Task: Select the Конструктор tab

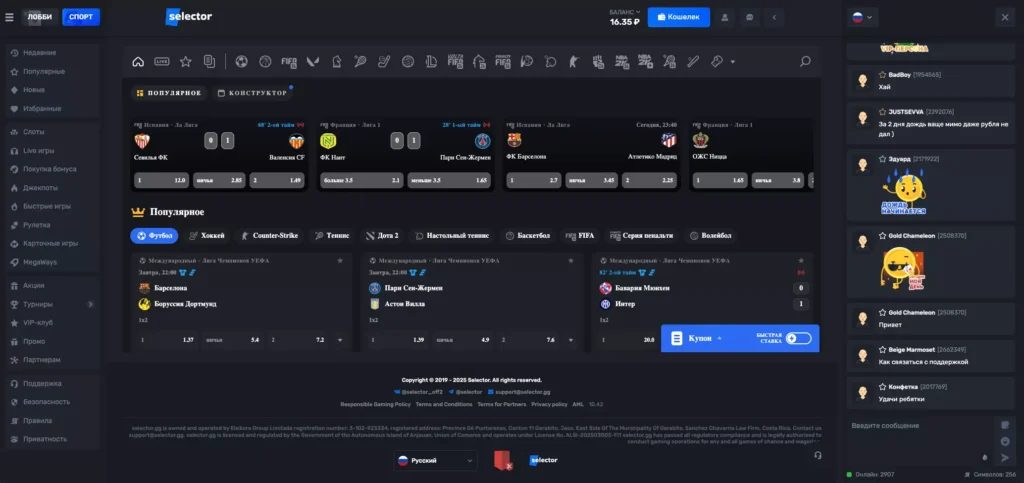Action: tap(252, 93)
